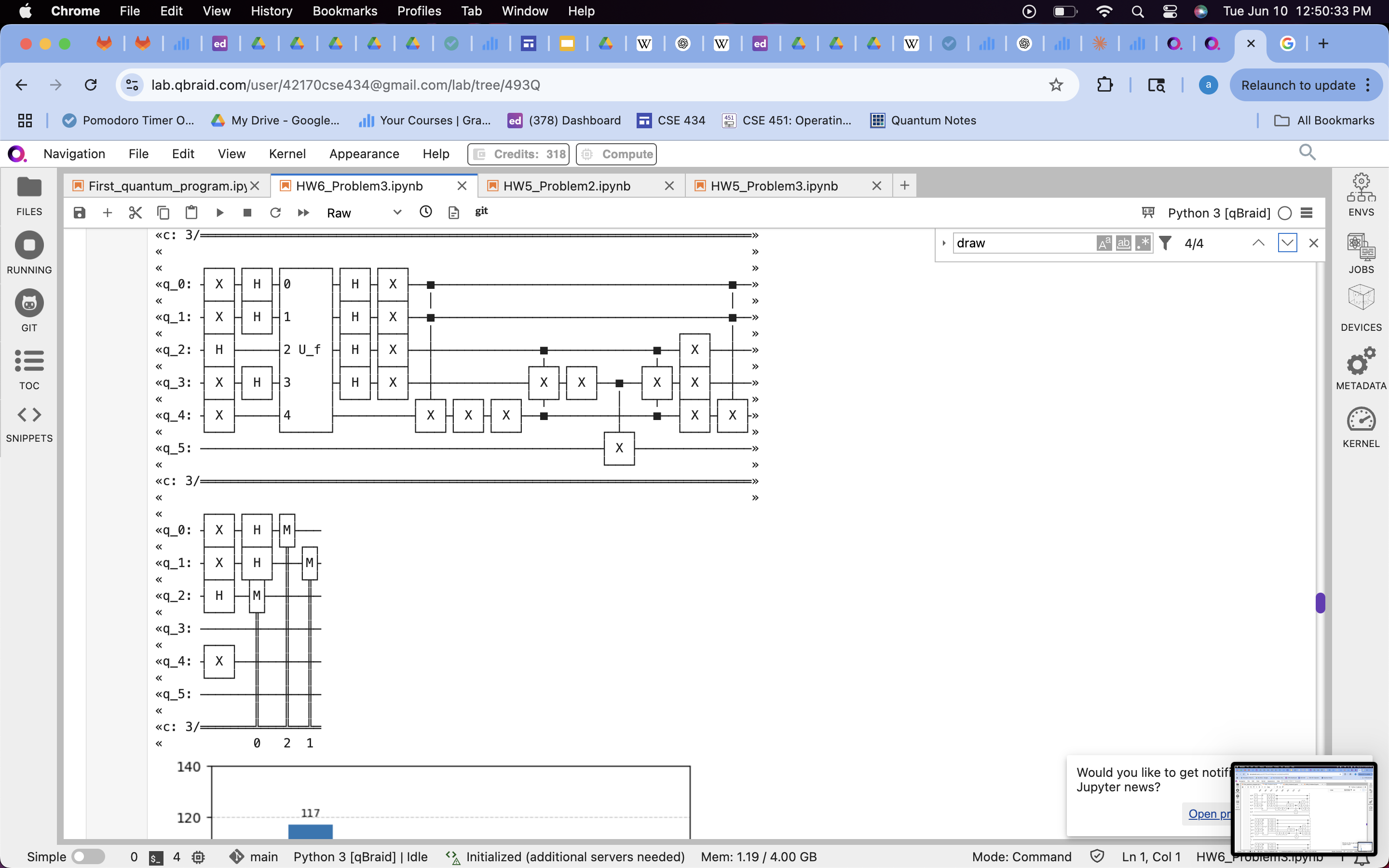The width and height of the screenshot is (1389, 868).
Task: Click the vertical scrollbar thumb
Action: pos(1320,603)
